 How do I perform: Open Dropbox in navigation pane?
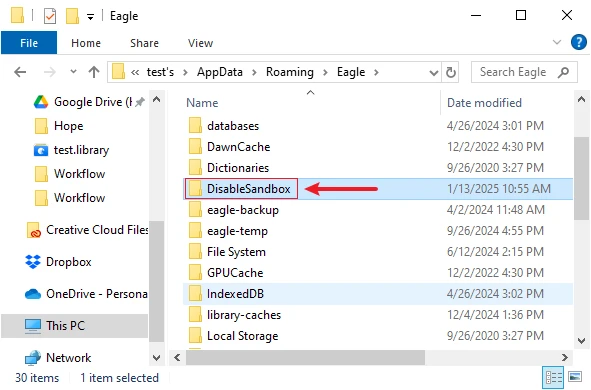point(58,262)
